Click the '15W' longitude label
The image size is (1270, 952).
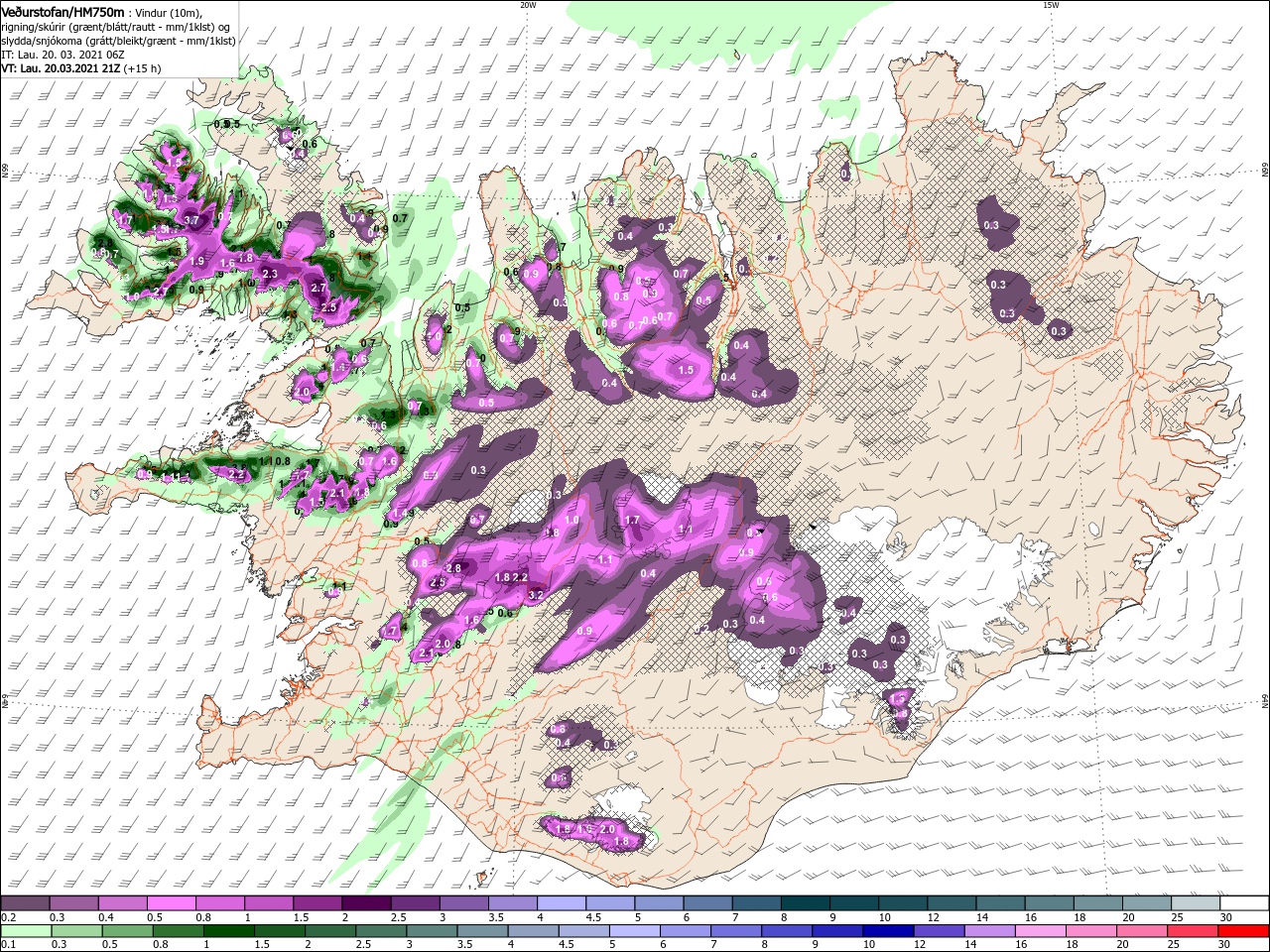pyautogui.click(x=1051, y=5)
